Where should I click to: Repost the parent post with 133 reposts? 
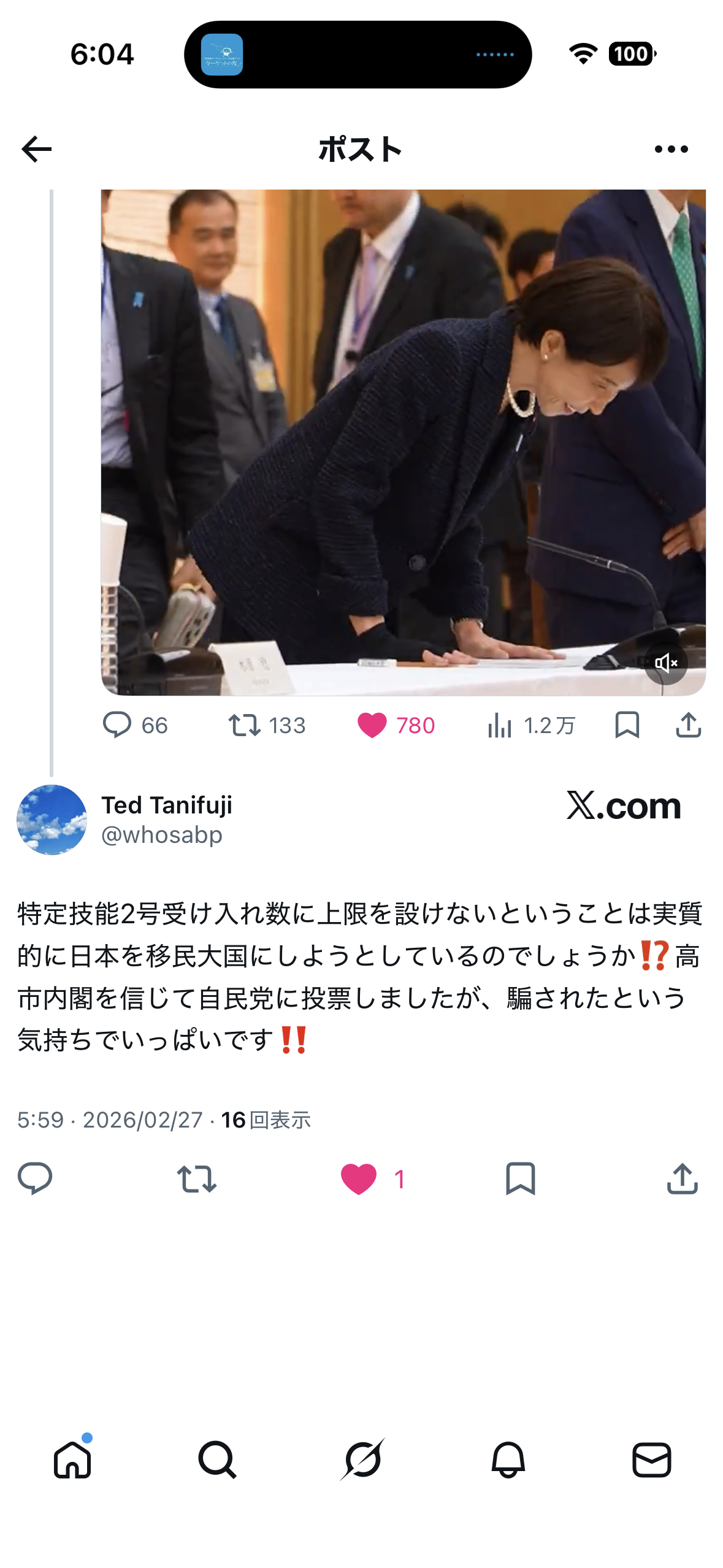pos(267,725)
